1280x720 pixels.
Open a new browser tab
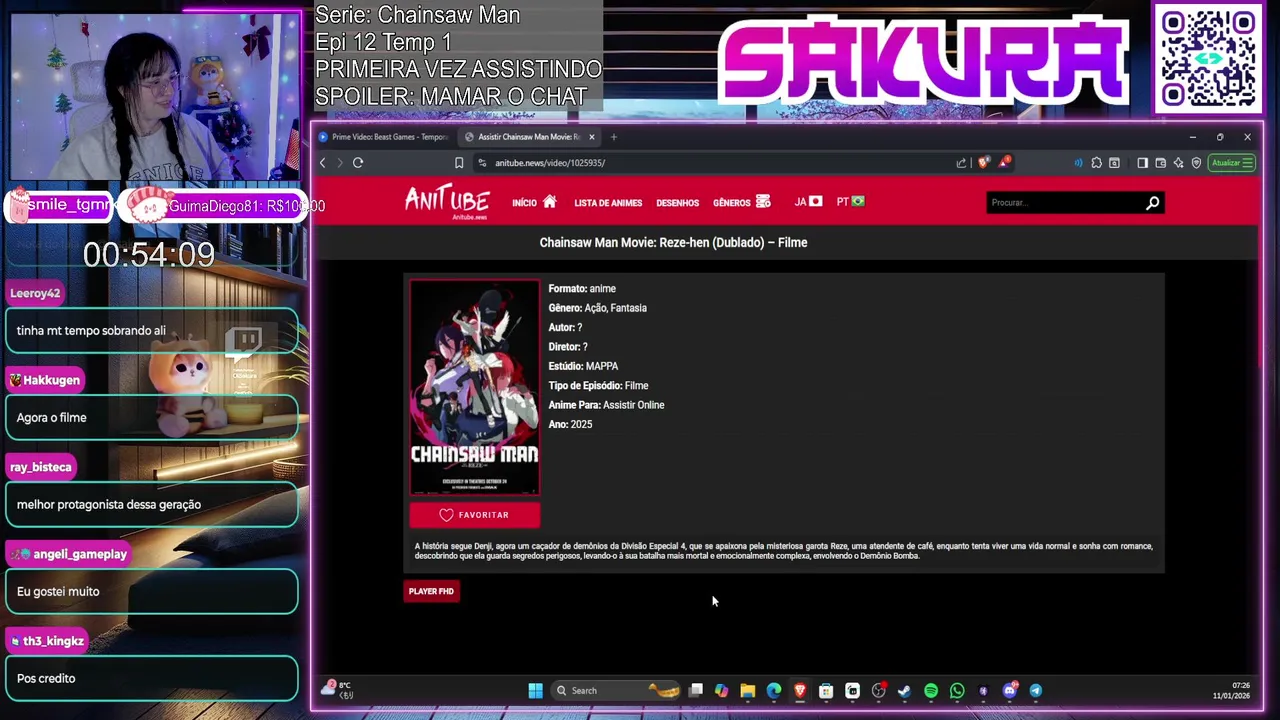click(x=614, y=137)
